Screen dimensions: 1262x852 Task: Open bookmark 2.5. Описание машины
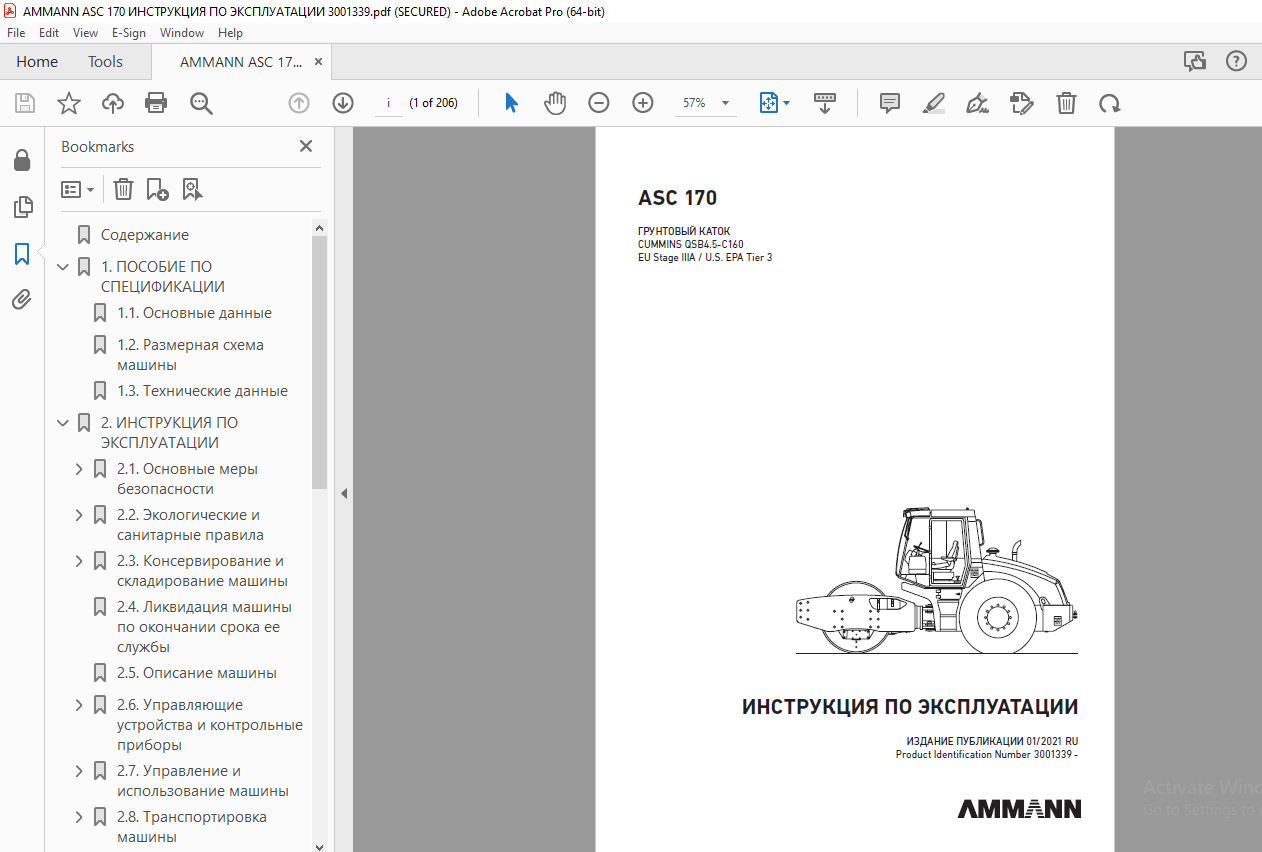pos(197,673)
